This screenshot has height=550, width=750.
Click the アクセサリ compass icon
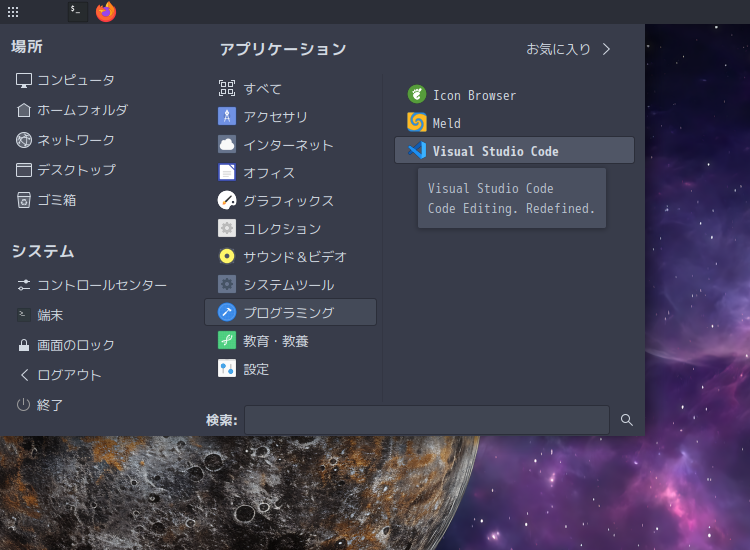(x=227, y=116)
